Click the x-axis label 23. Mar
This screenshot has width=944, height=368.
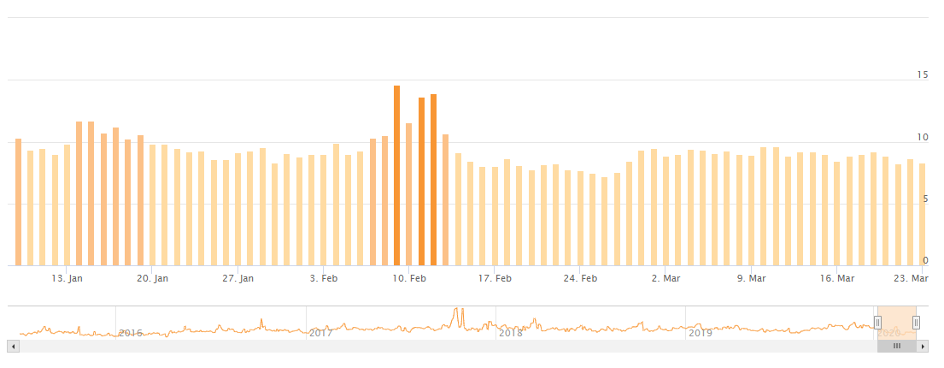pyautogui.click(x=911, y=278)
